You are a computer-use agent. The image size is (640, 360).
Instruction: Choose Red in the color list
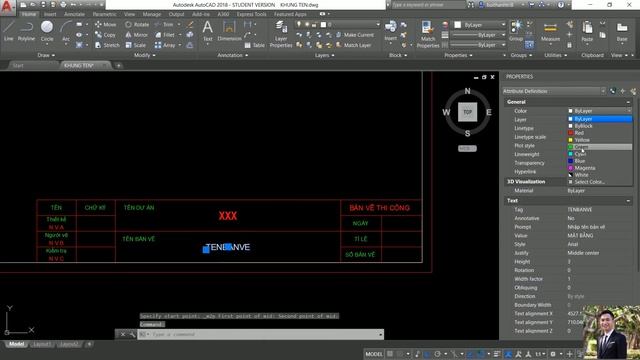point(600,133)
